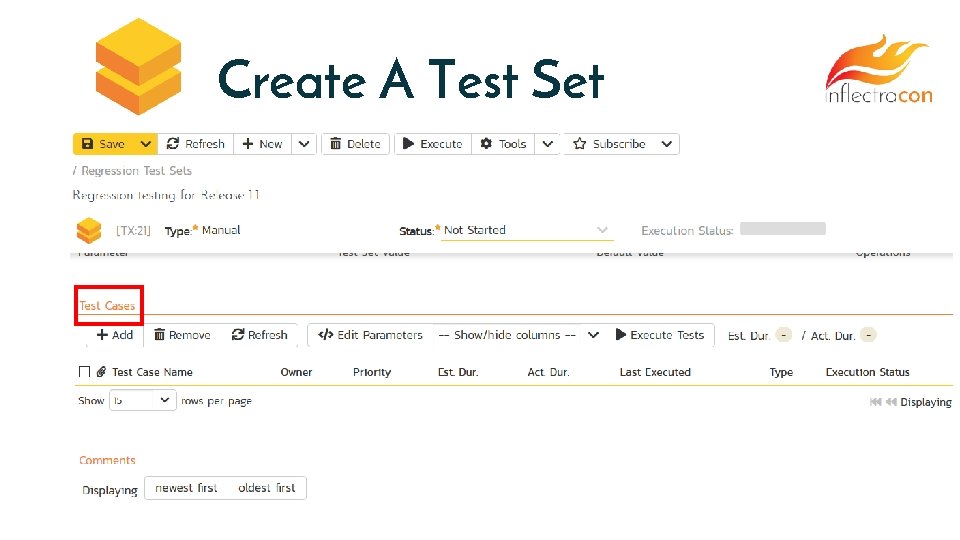Click the Save button
Image resolution: width=960 pixels, height=540 pixels.
pyautogui.click(x=103, y=144)
